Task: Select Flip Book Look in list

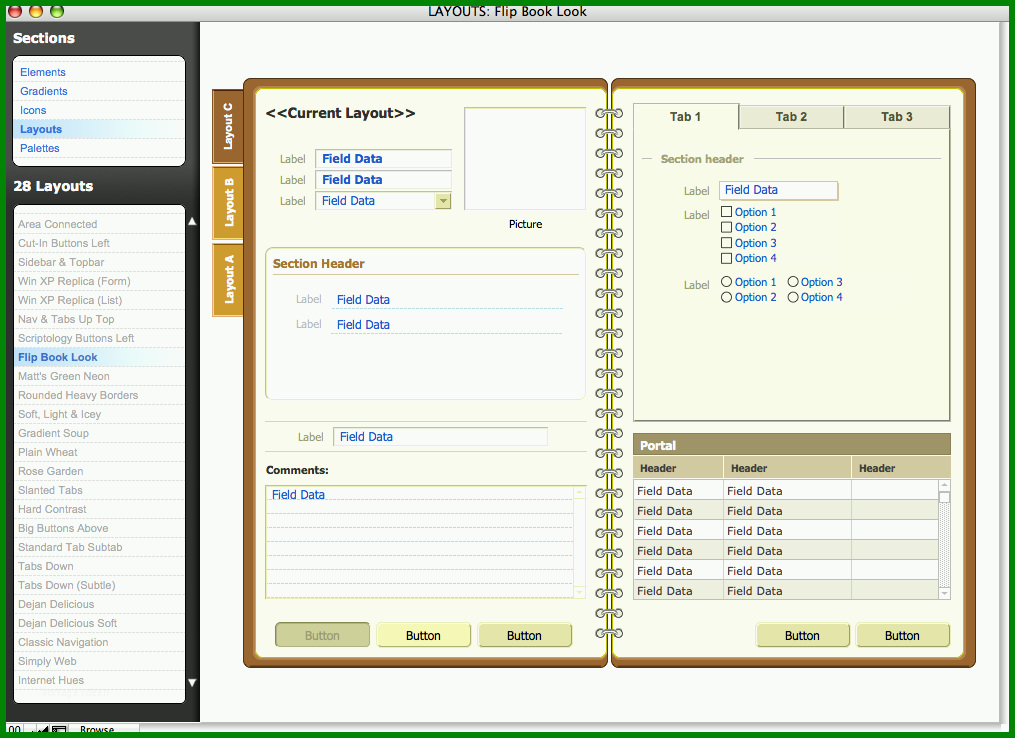Action: [99, 357]
